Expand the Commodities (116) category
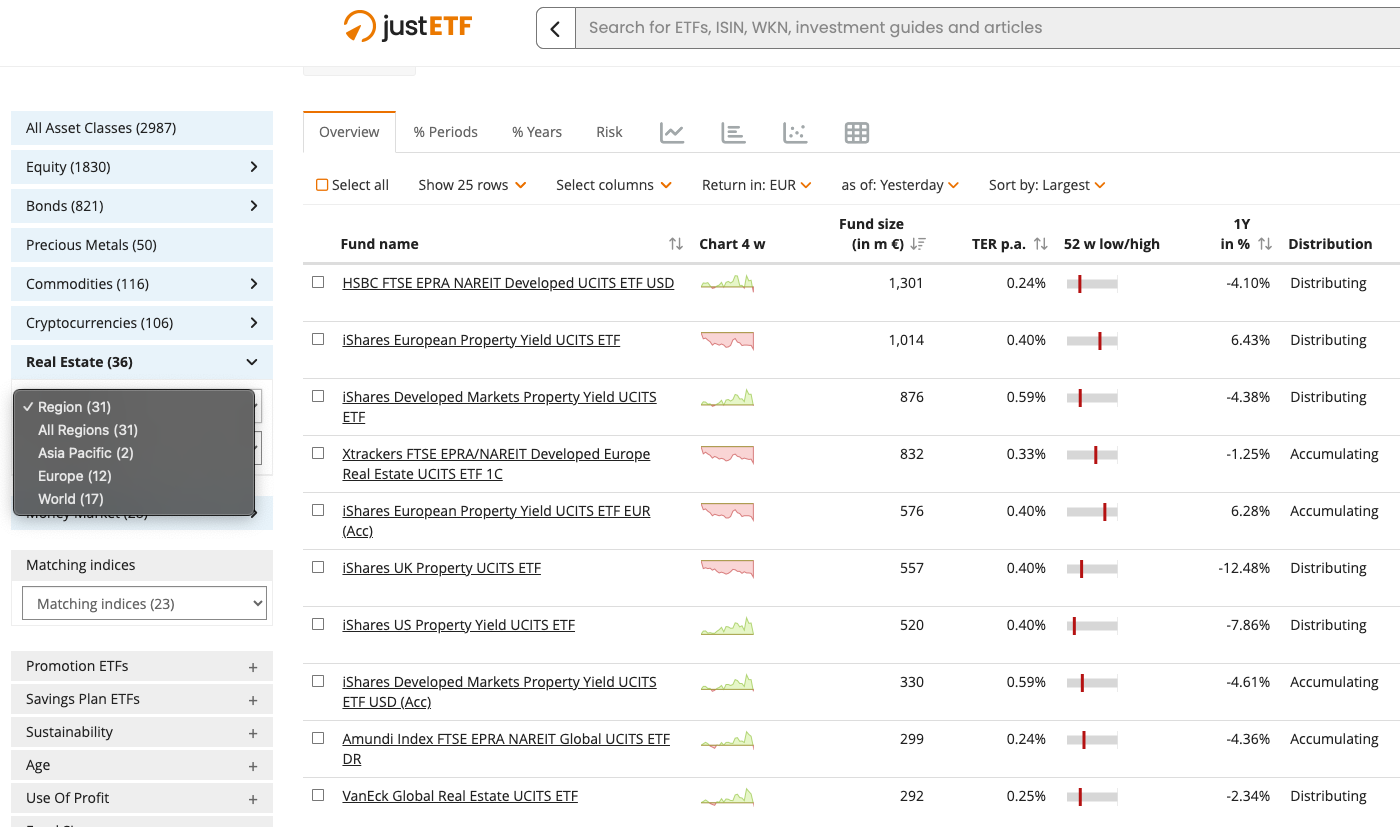The image size is (1400, 827). [142, 284]
